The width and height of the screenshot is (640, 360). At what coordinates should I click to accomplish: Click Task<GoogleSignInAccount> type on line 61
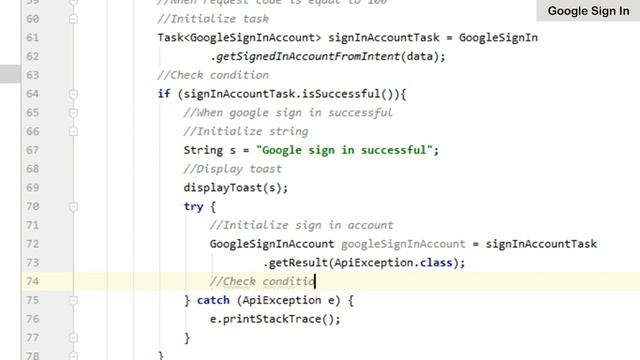click(239, 38)
